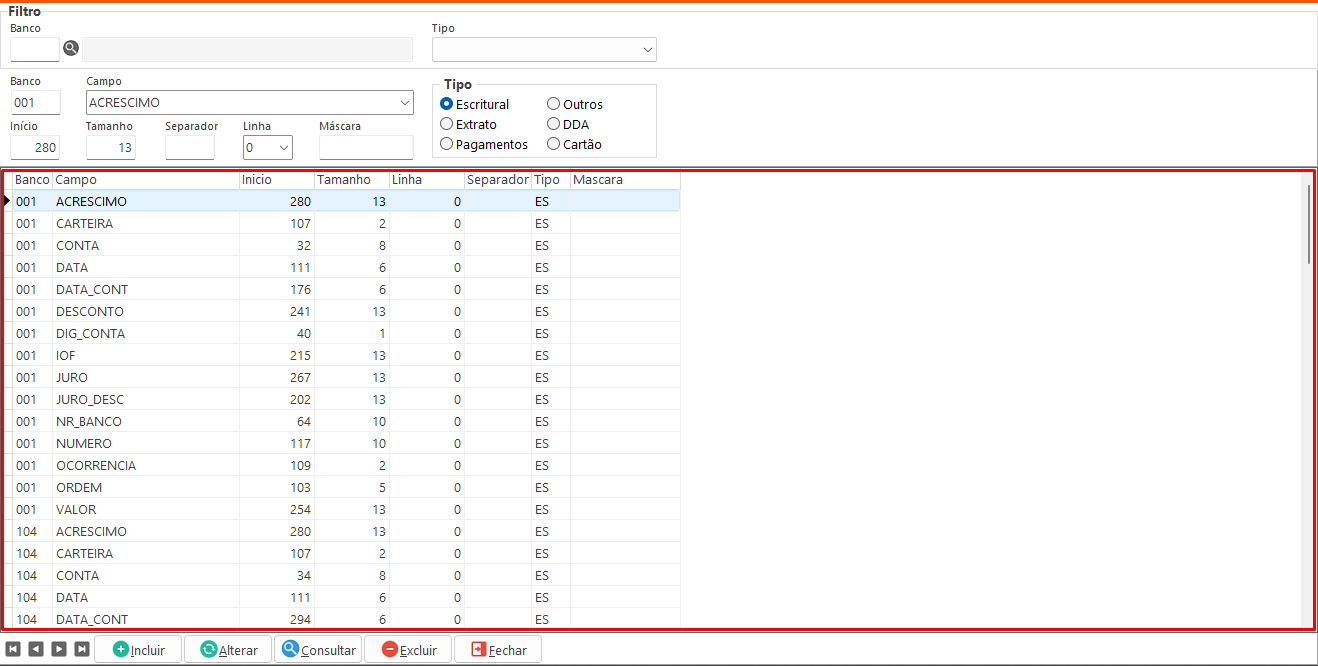1318x666 pixels.
Task: Close the window with Fechar
Action: pyautogui.click(x=498, y=649)
